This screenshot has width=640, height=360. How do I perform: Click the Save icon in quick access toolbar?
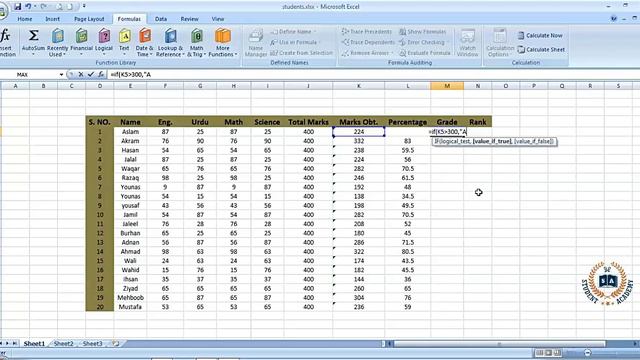tap(18, 7)
